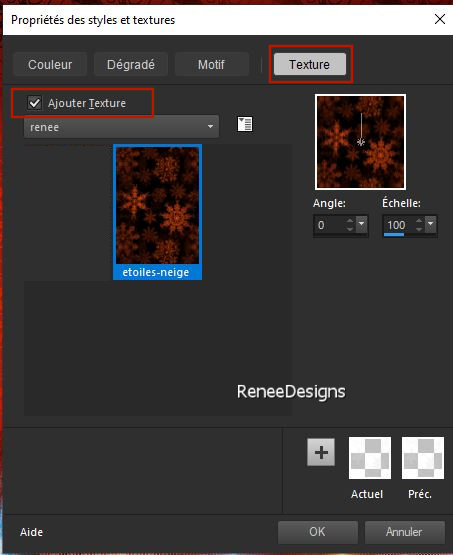Click the Angle decrement down arrow
The image size is (453, 555).
[x=350, y=229]
